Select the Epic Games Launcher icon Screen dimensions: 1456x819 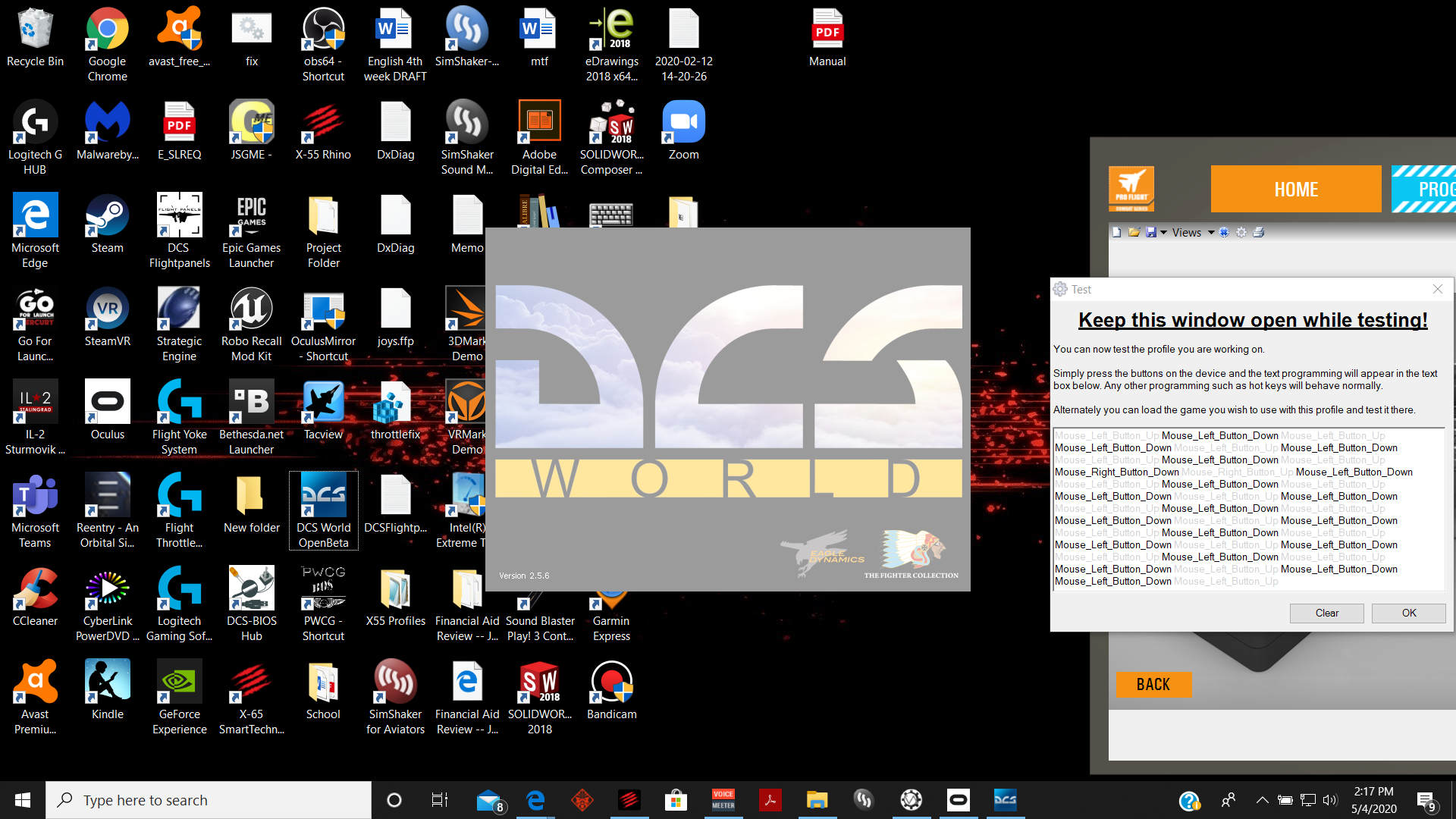coord(251,231)
